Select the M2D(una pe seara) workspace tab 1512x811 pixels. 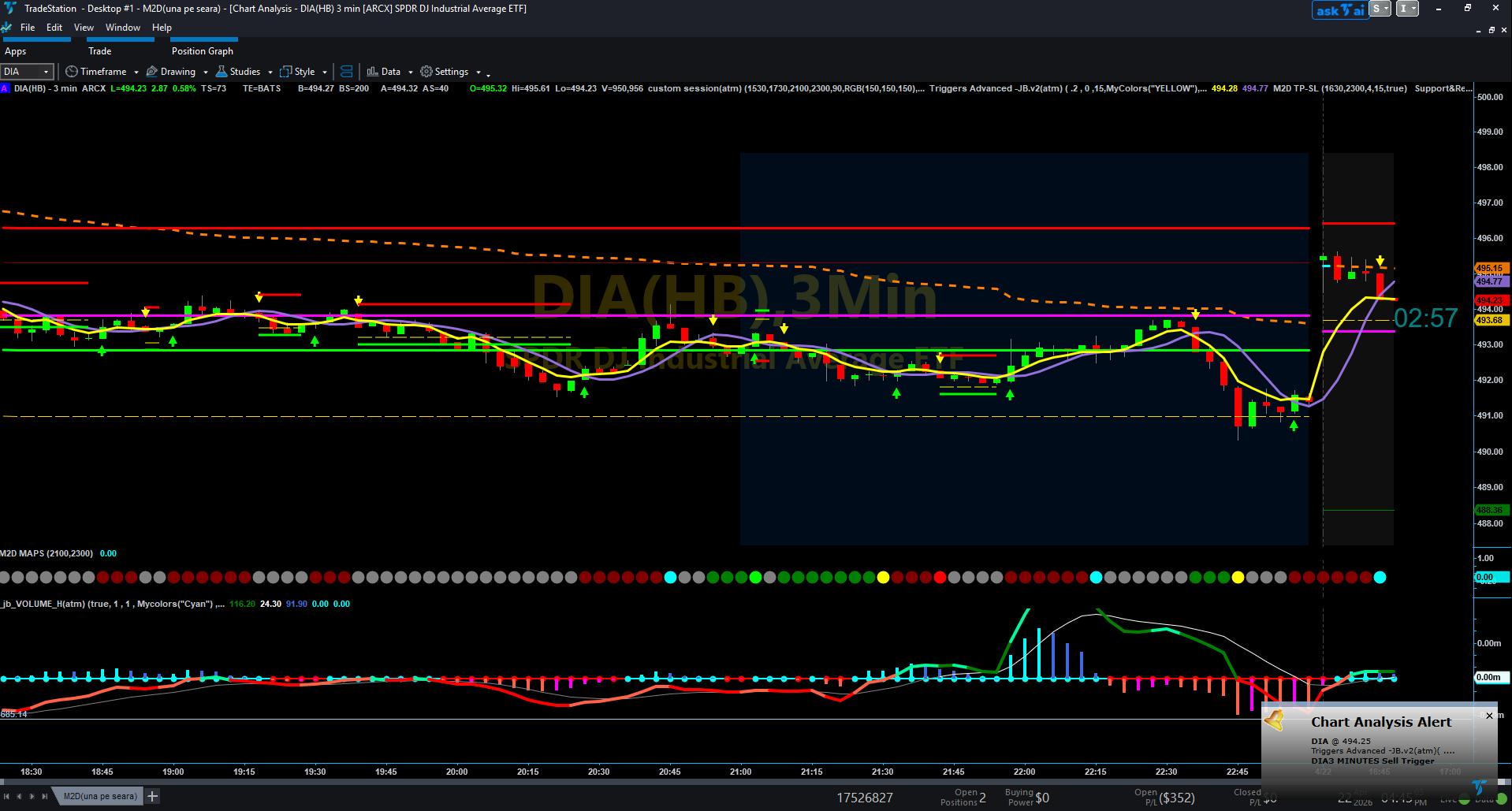pyautogui.click(x=99, y=797)
